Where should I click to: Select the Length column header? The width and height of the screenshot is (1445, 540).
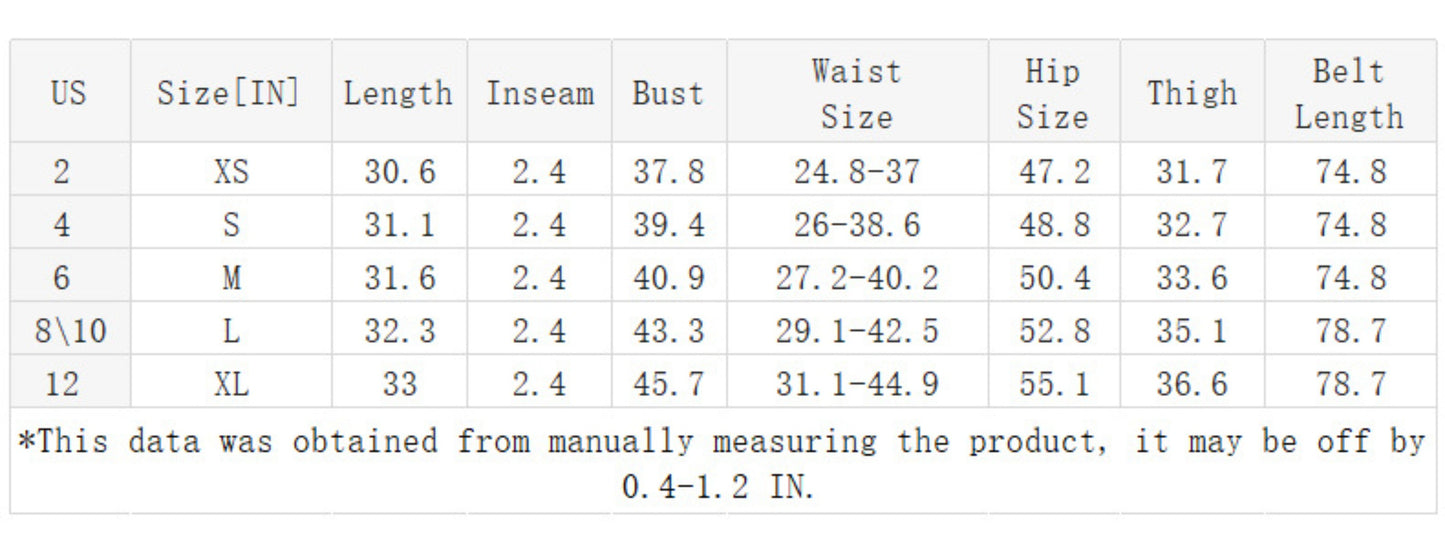(x=398, y=93)
